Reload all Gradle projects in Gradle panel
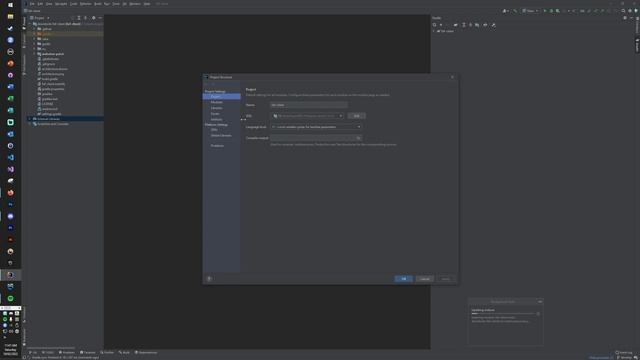 (434, 25)
